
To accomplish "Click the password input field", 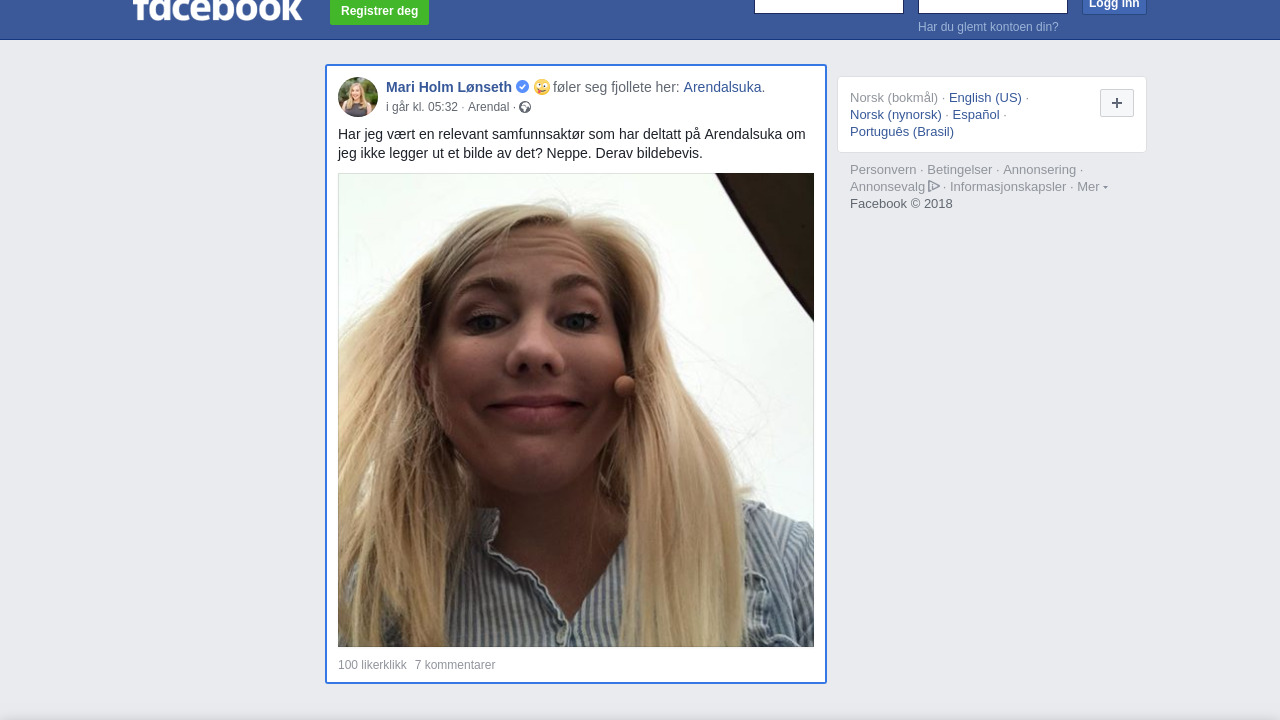I will click(x=992, y=5).
